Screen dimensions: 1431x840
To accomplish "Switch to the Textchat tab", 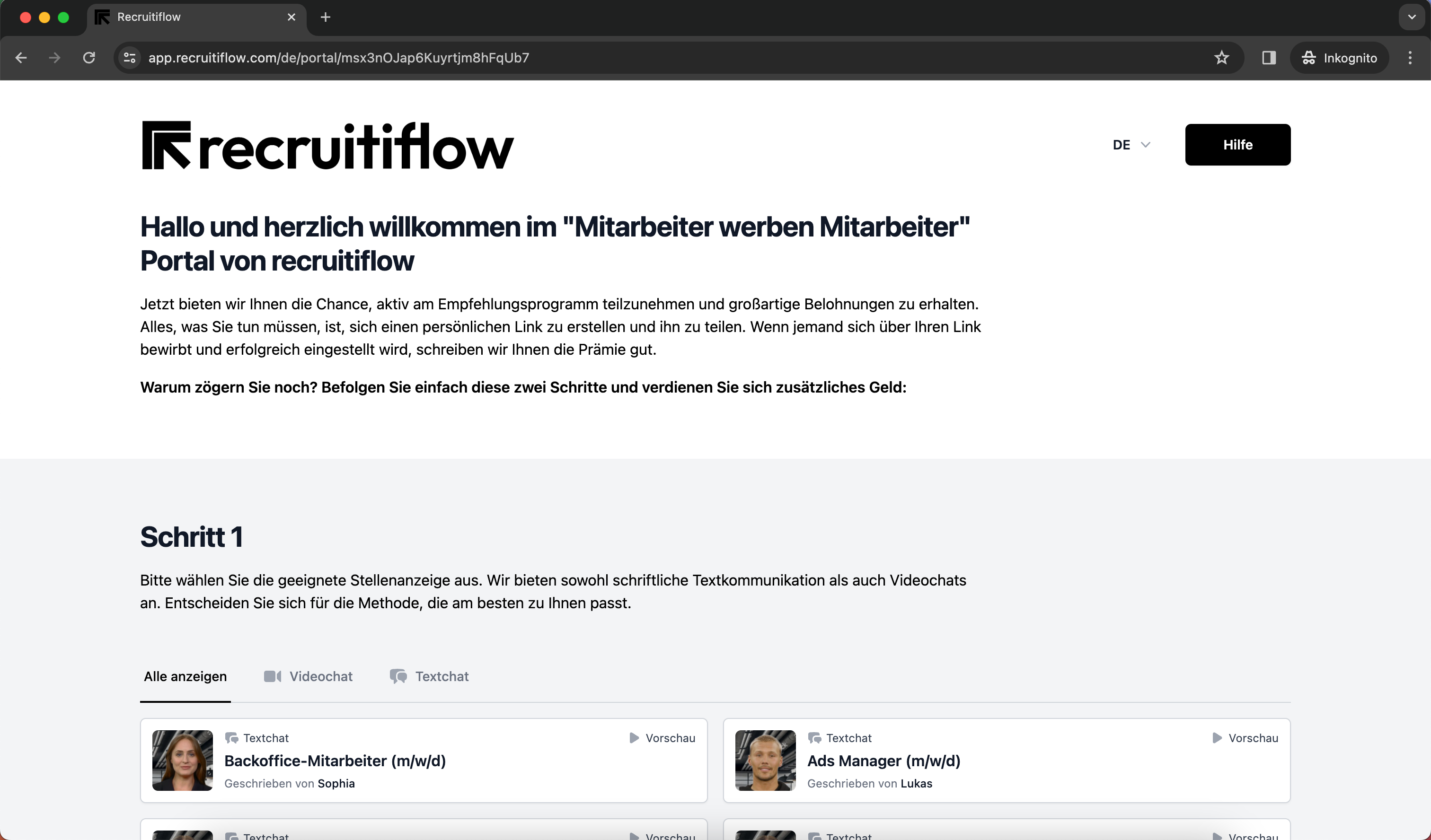I will coord(429,676).
